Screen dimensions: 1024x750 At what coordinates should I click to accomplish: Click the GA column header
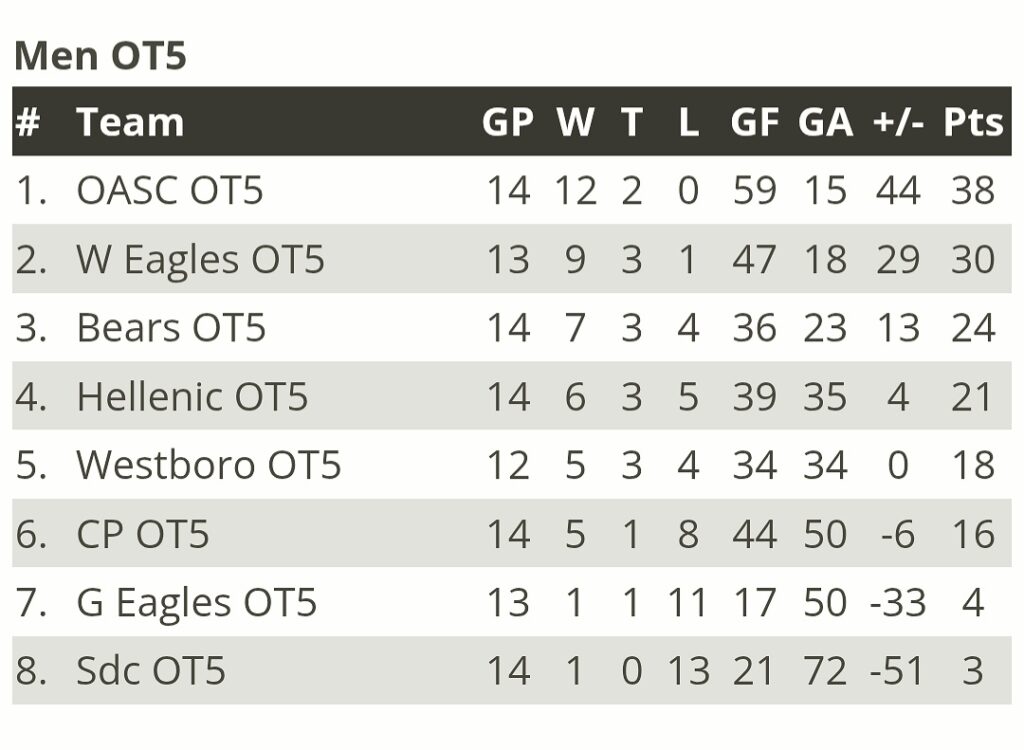(825, 122)
